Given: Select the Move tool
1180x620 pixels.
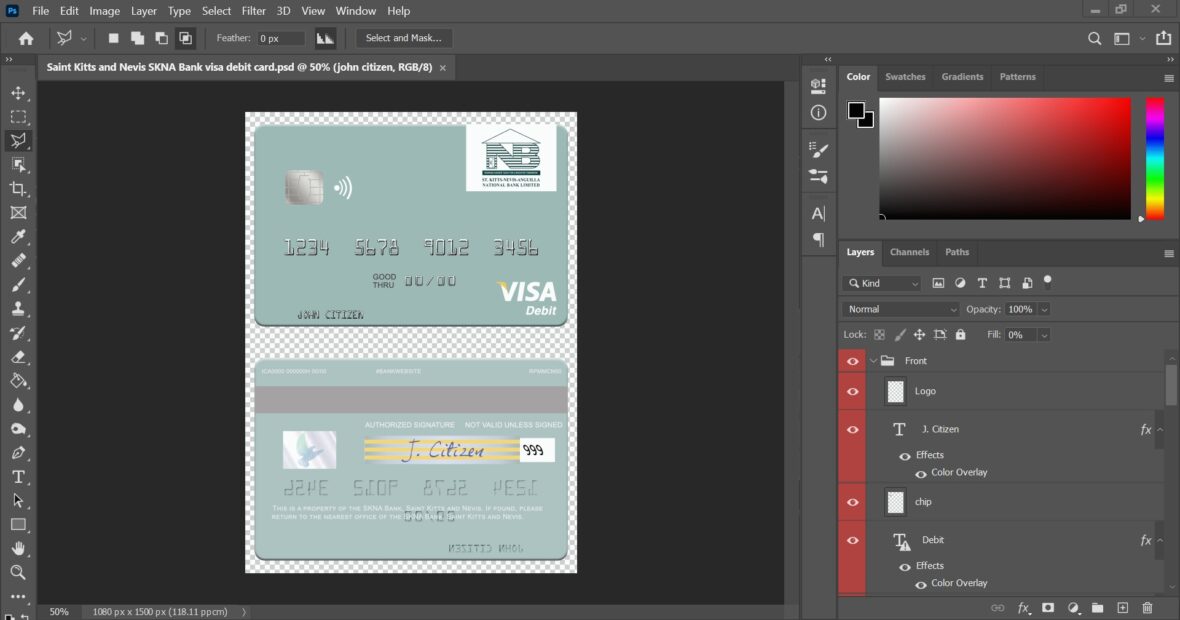Looking at the screenshot, I should pos(18,93).
